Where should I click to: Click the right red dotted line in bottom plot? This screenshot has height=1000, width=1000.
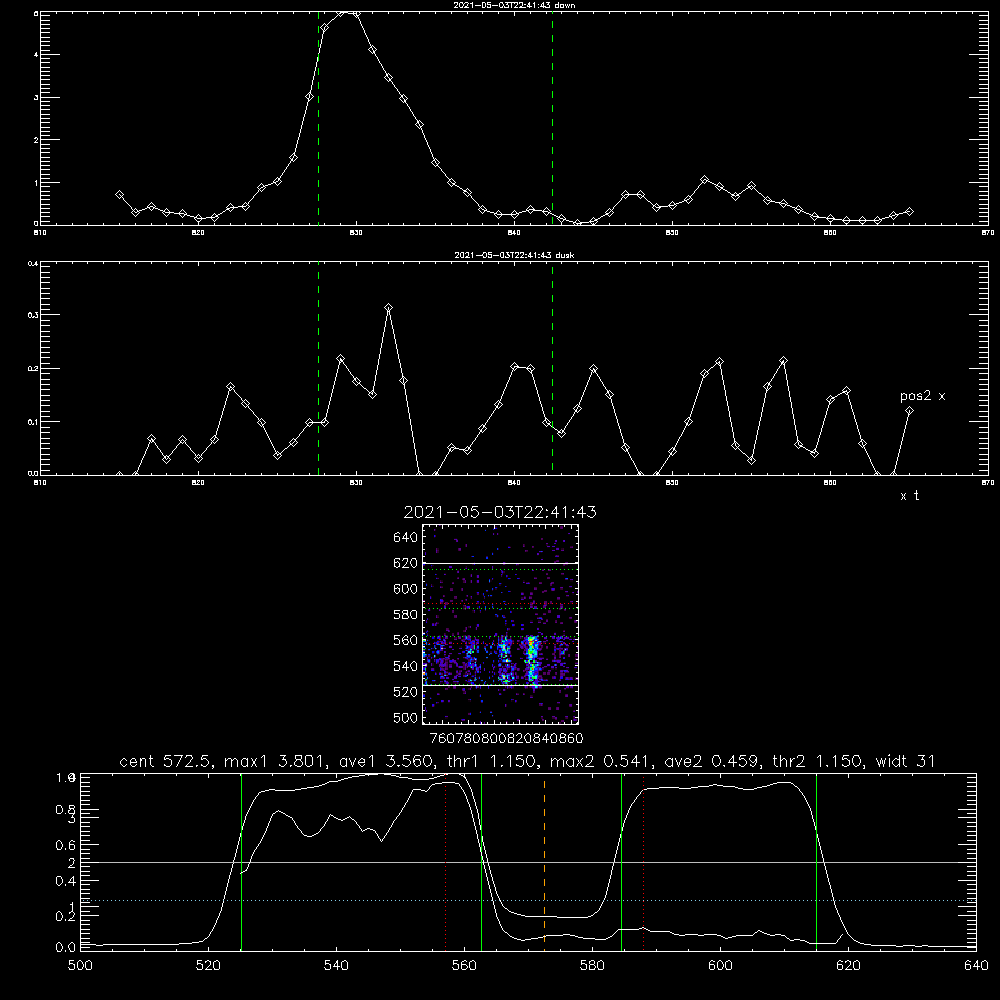point(643,862)
